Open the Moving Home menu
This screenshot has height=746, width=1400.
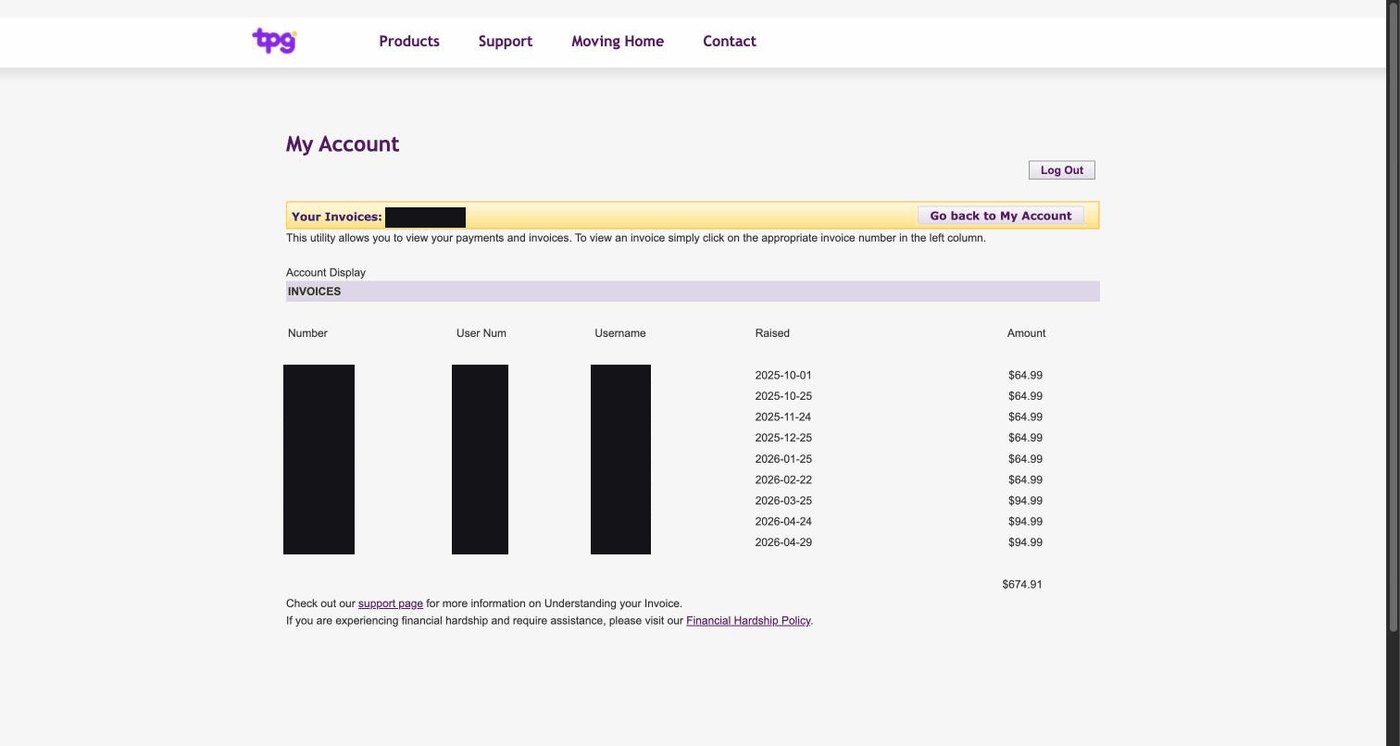(x=617, y=41)
